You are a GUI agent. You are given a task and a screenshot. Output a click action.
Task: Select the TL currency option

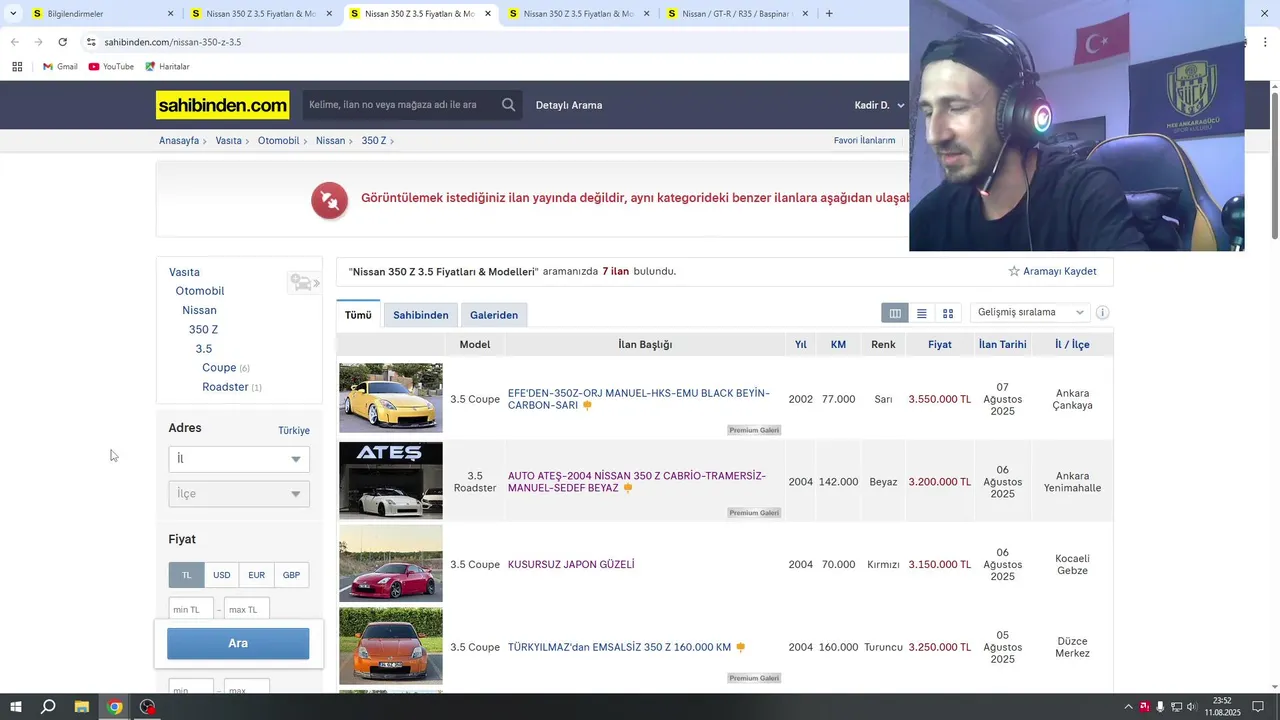click(186, 575)
